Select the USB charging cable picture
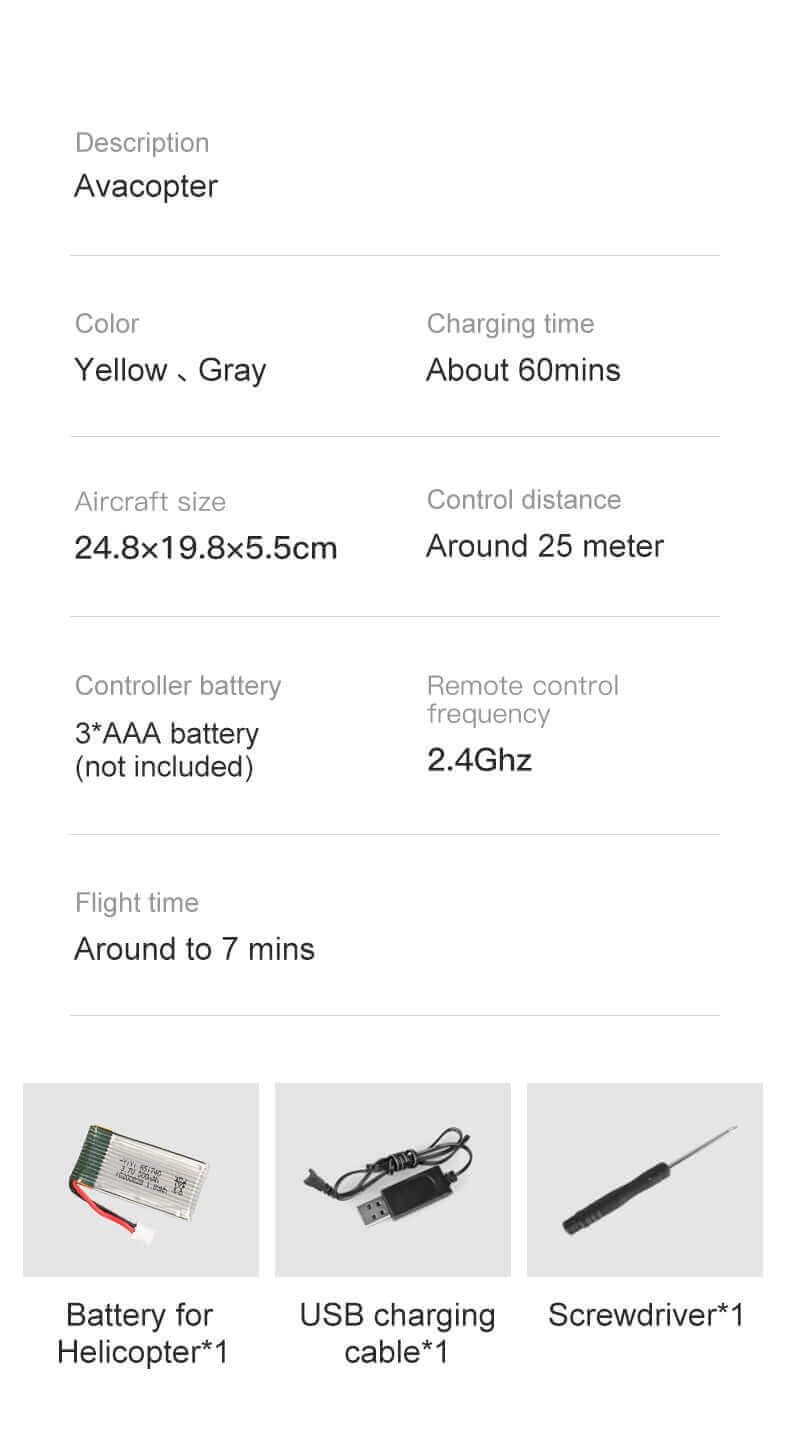The height and width of the screenshot is (1429, 790). coord(393,1179)
